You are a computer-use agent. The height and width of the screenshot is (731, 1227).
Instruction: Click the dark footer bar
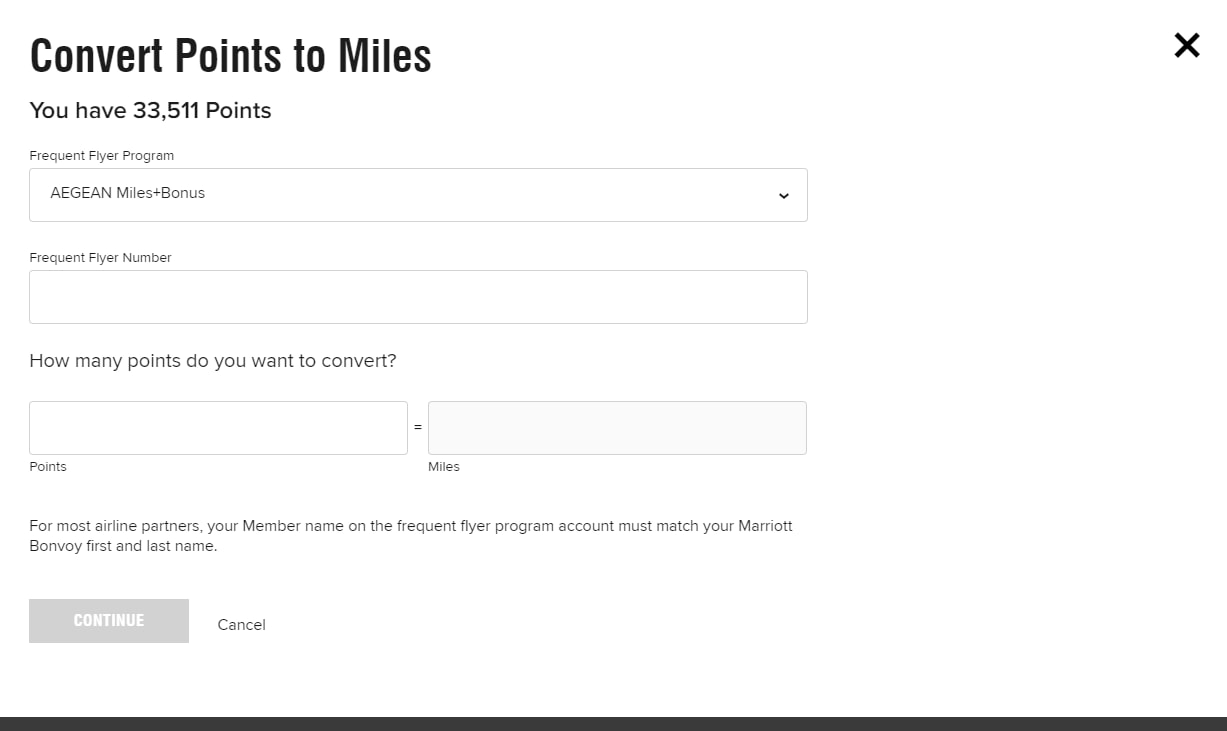[x=613, y=723]
